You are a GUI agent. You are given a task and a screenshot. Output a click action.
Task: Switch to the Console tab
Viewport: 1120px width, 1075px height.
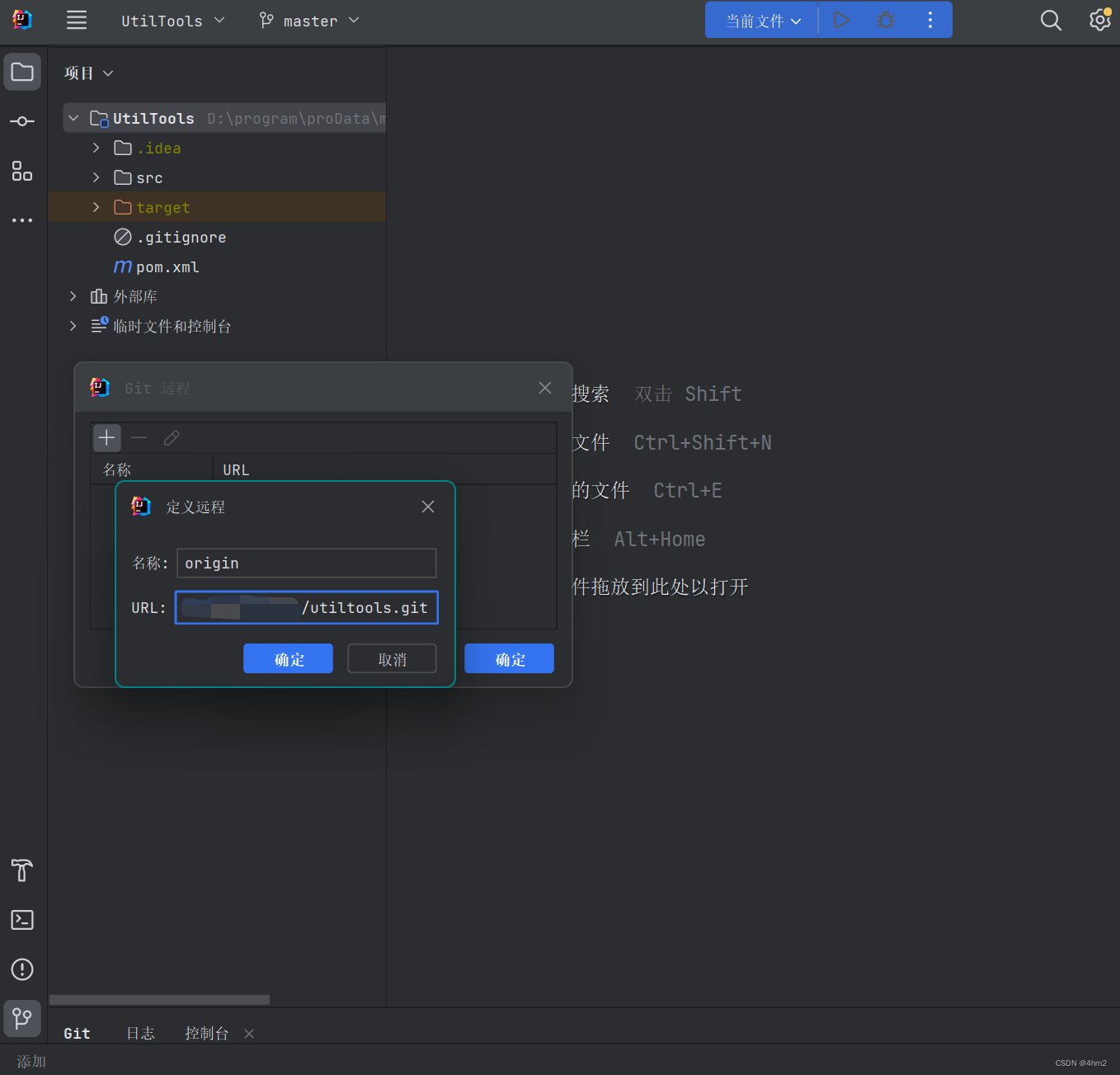(x=206, y=1034)
